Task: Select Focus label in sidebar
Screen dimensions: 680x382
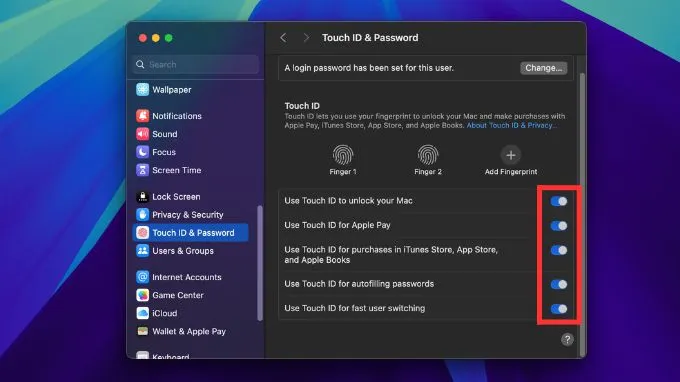Action: click(x=164, y=152)
